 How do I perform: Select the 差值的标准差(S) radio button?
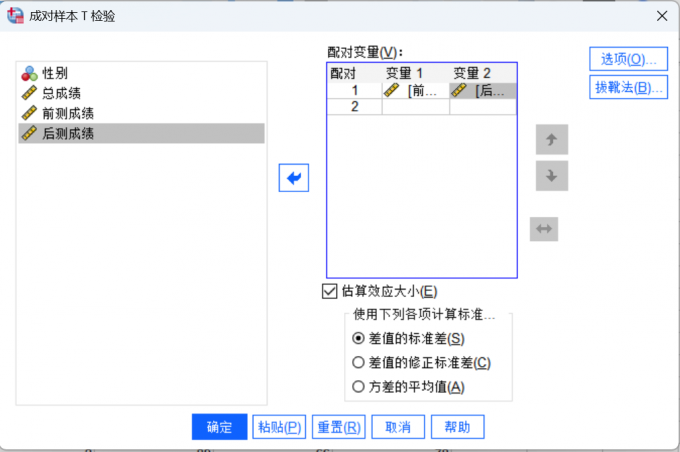click(358, 338)
